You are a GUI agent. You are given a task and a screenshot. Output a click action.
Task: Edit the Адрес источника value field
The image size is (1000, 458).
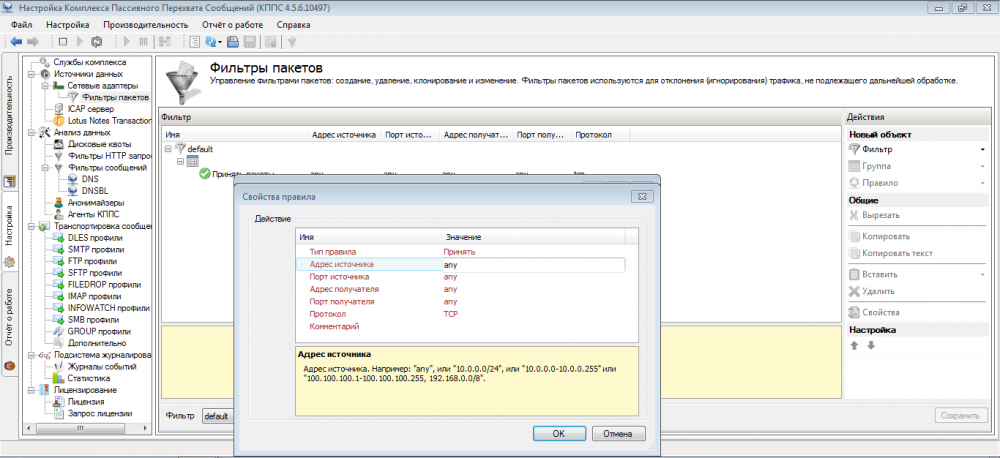coord(533,264)
